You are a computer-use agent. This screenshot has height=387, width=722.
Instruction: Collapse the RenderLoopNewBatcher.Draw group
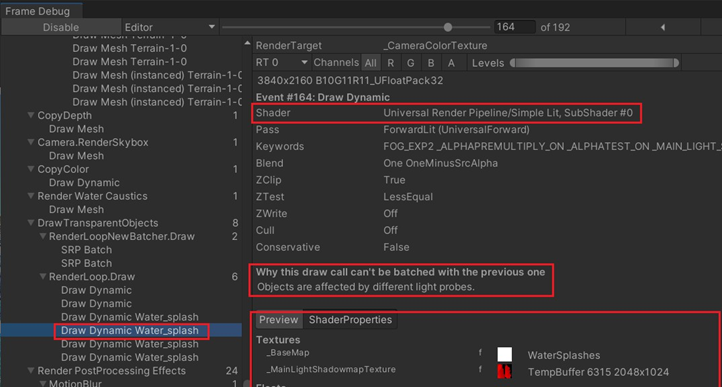pyautogui.click(x=43, y=237)
